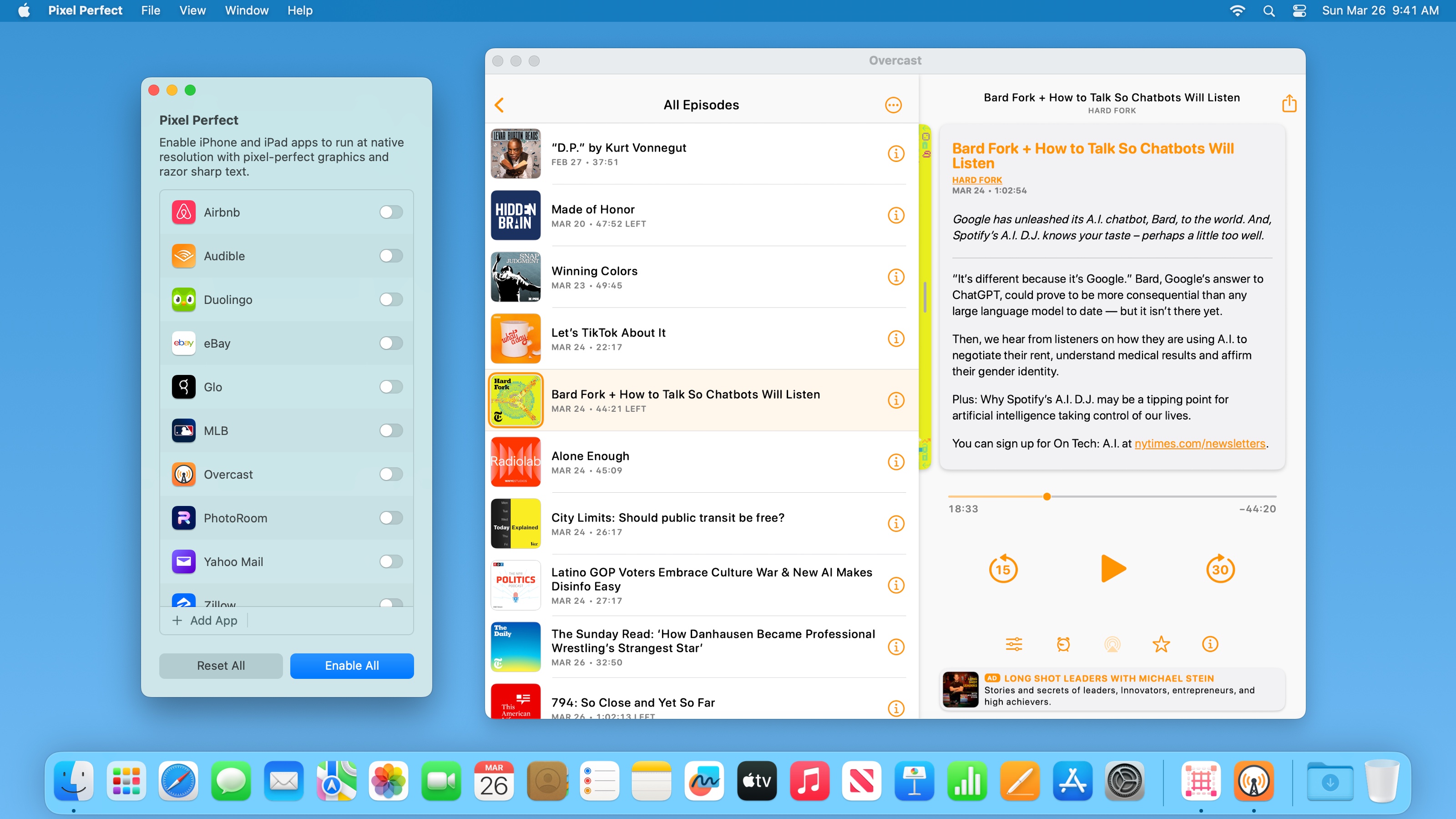1456x819 pixels.
Task: Open Control Center in the menu bar
Action: click(1299, 11)
